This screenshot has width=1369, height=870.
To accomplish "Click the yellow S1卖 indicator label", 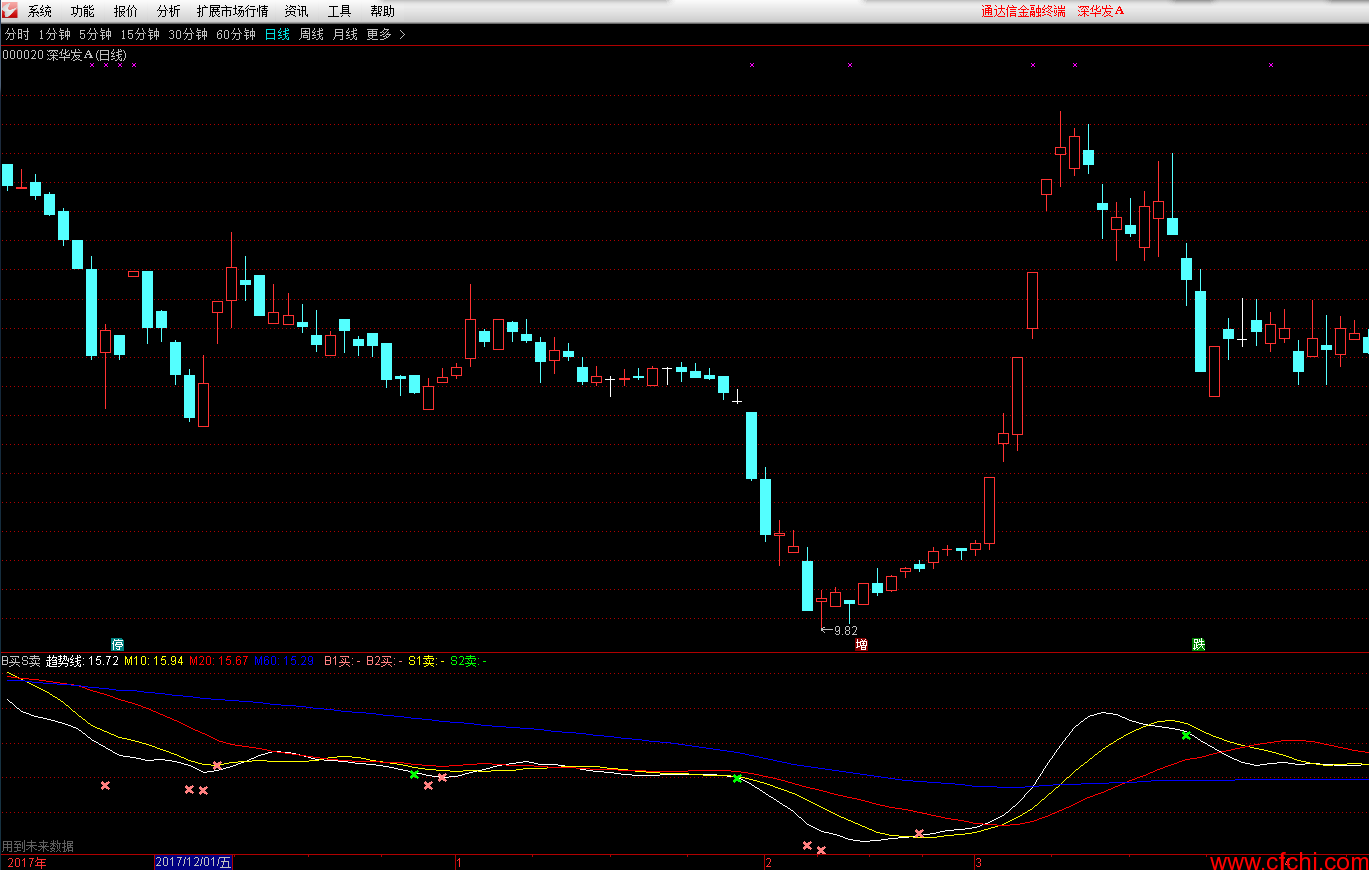I will 427,661.
